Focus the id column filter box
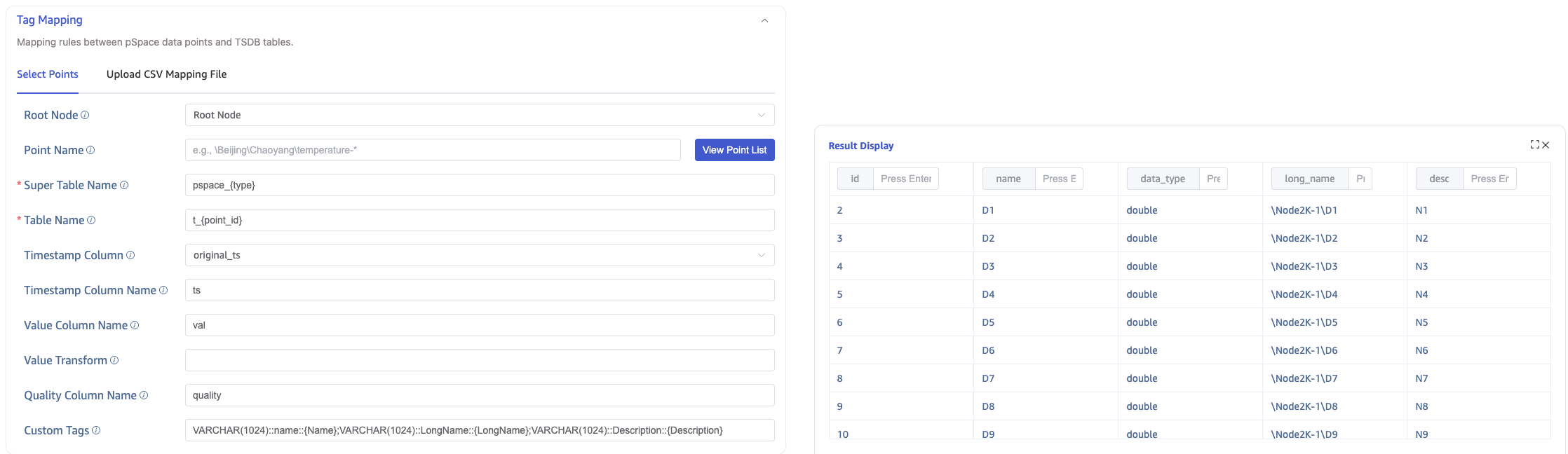 905,179
